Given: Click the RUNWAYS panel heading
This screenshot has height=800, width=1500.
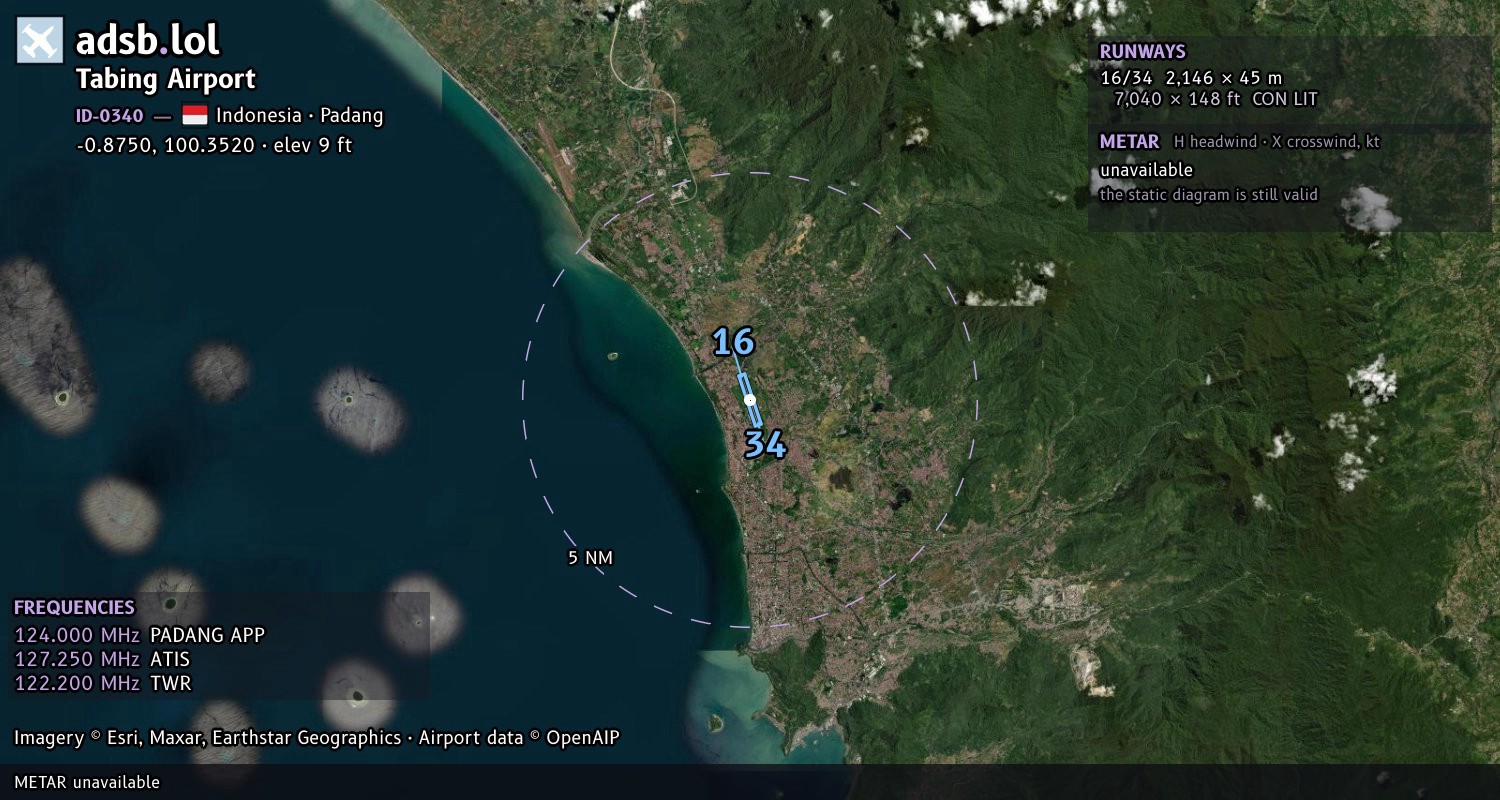Looking at the screenshot, I should pyautogui.click(x=1143, y=52).
